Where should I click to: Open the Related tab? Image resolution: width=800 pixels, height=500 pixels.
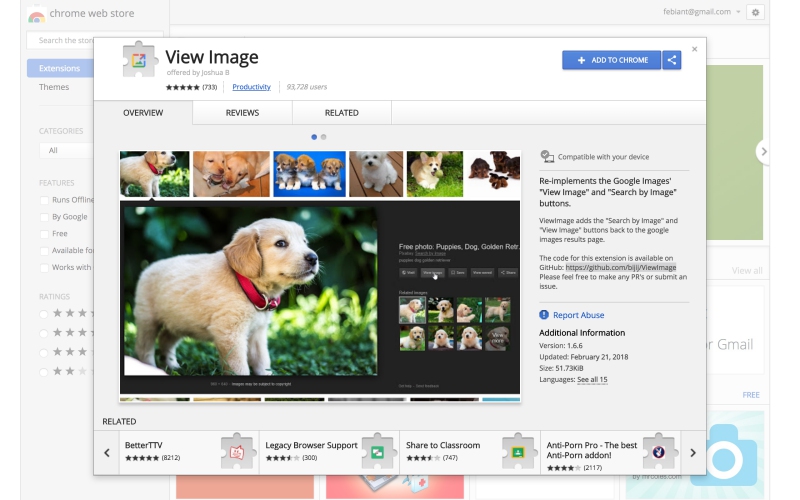pos(341,113)
